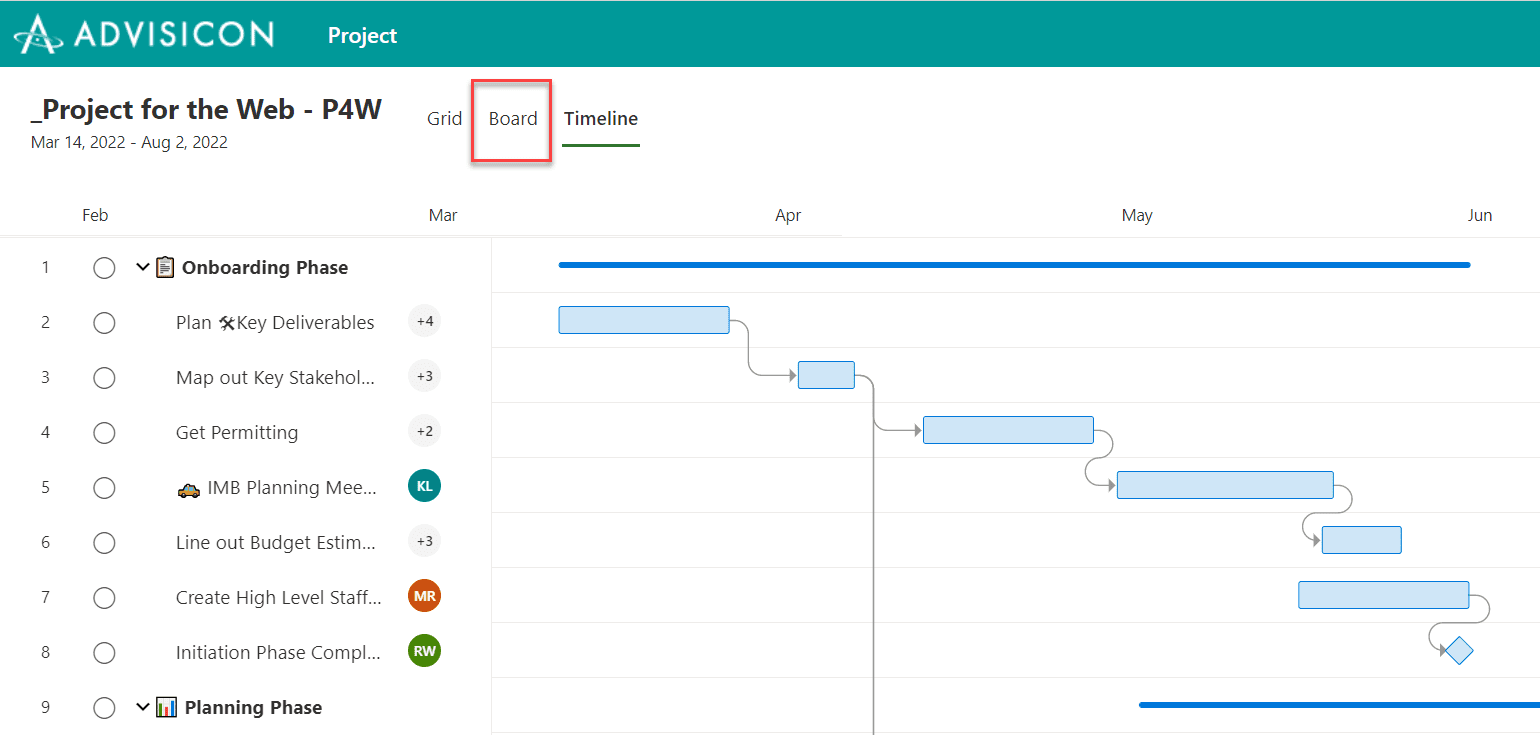
Task: Click row number 1
Action: pyautogui.click(x=45, y=268)
